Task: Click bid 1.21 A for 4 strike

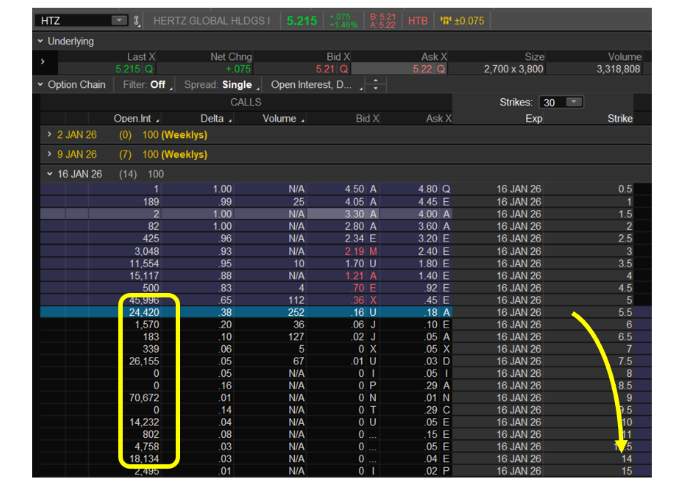Action: pos(361,276)
